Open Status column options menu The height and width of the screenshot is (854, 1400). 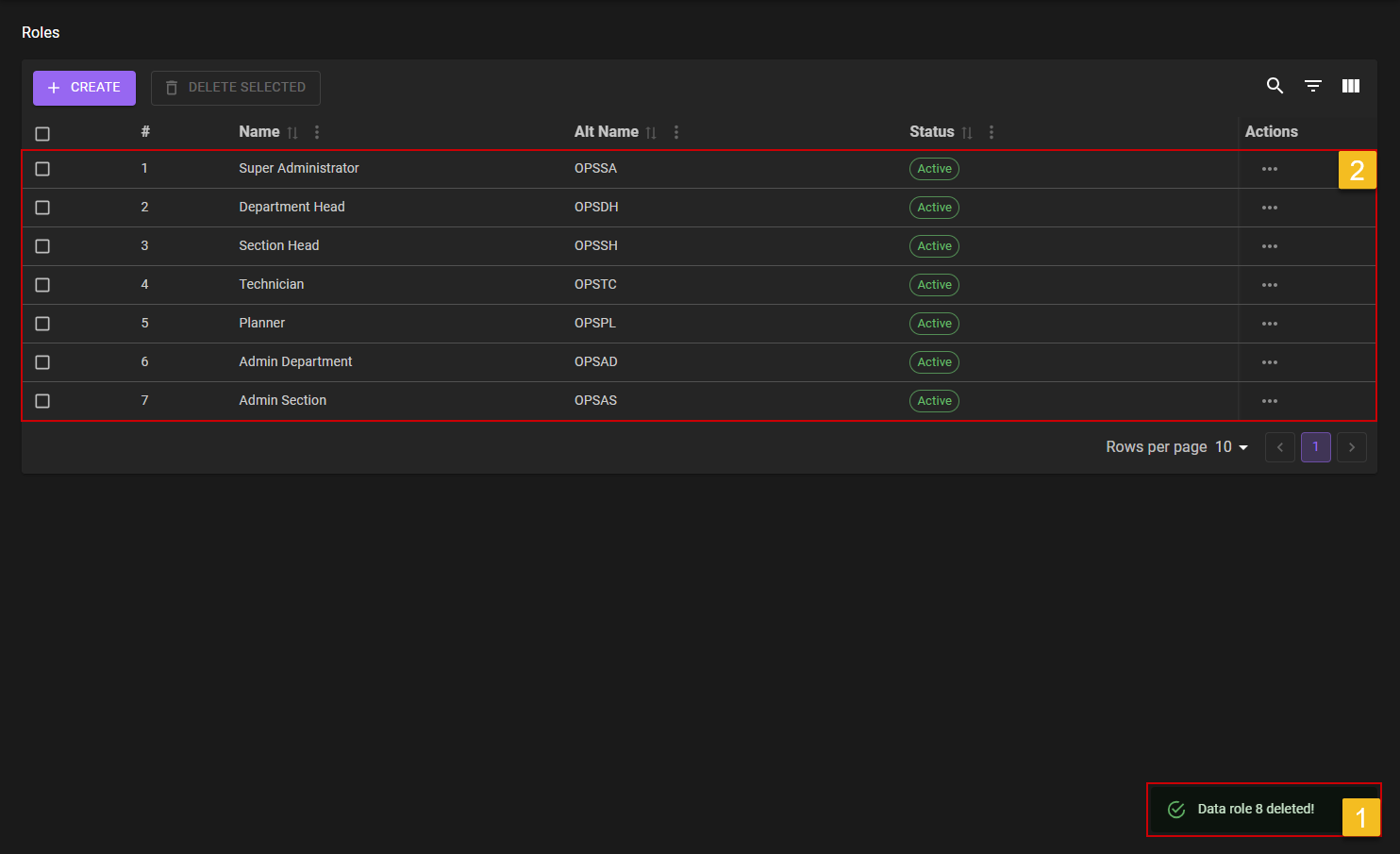click(991, 133)
